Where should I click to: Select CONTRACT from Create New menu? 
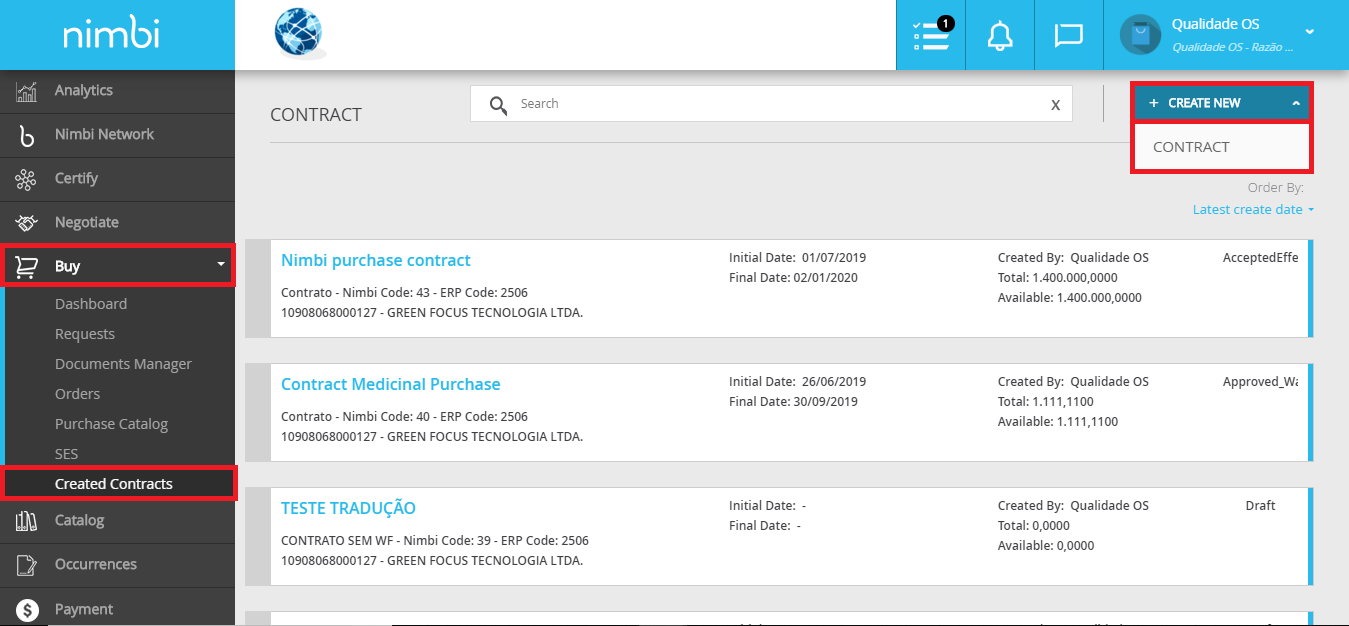[x=1221, y=147]
